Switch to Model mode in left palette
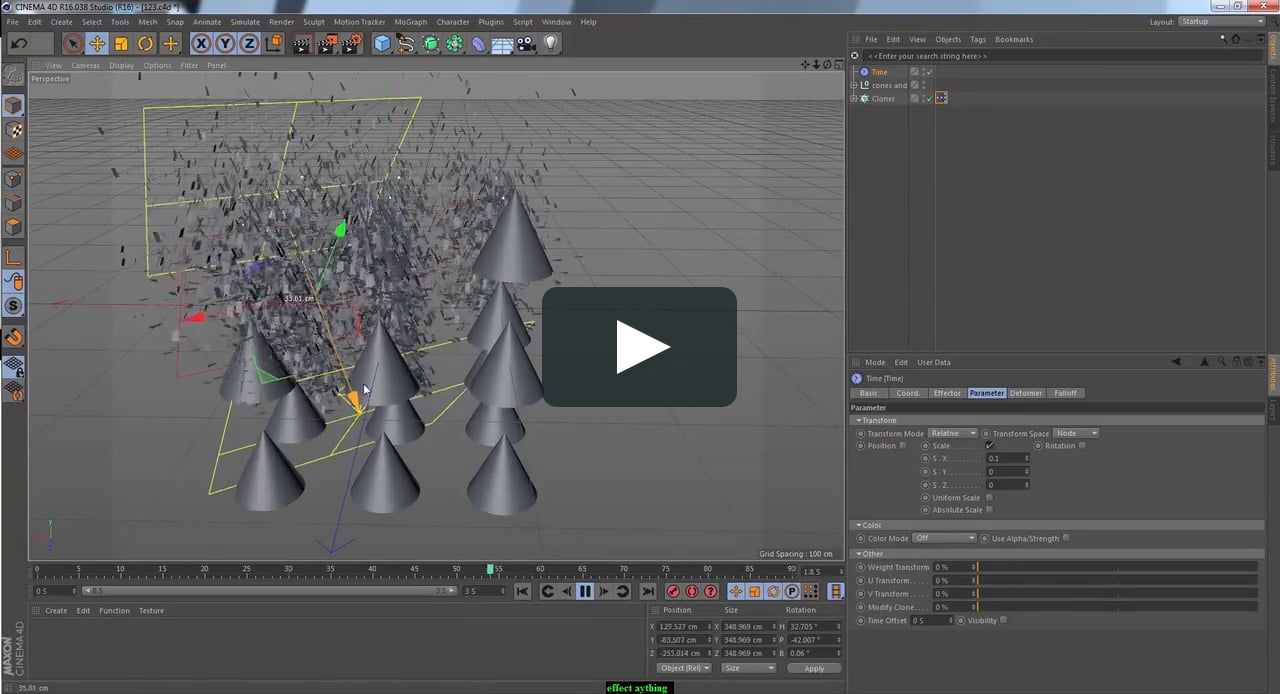 point(13,106)
